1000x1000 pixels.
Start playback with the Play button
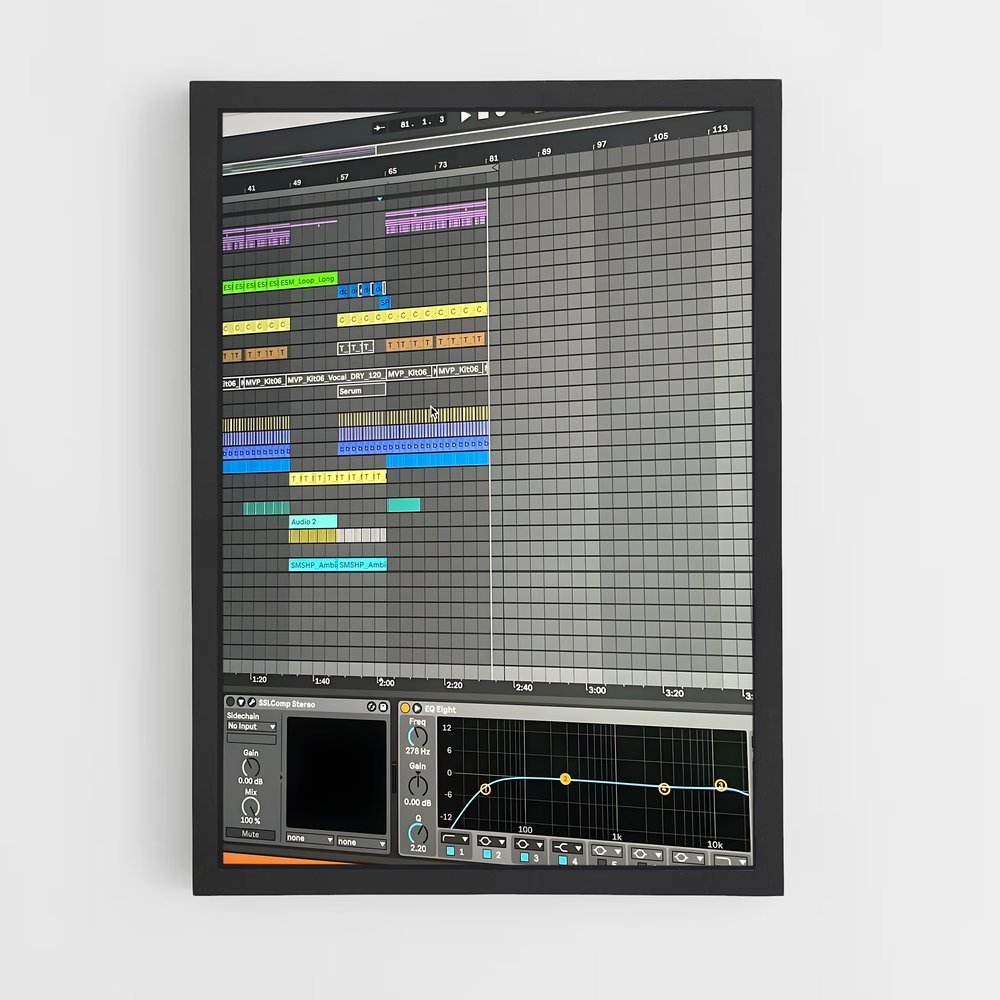point(466,116)
